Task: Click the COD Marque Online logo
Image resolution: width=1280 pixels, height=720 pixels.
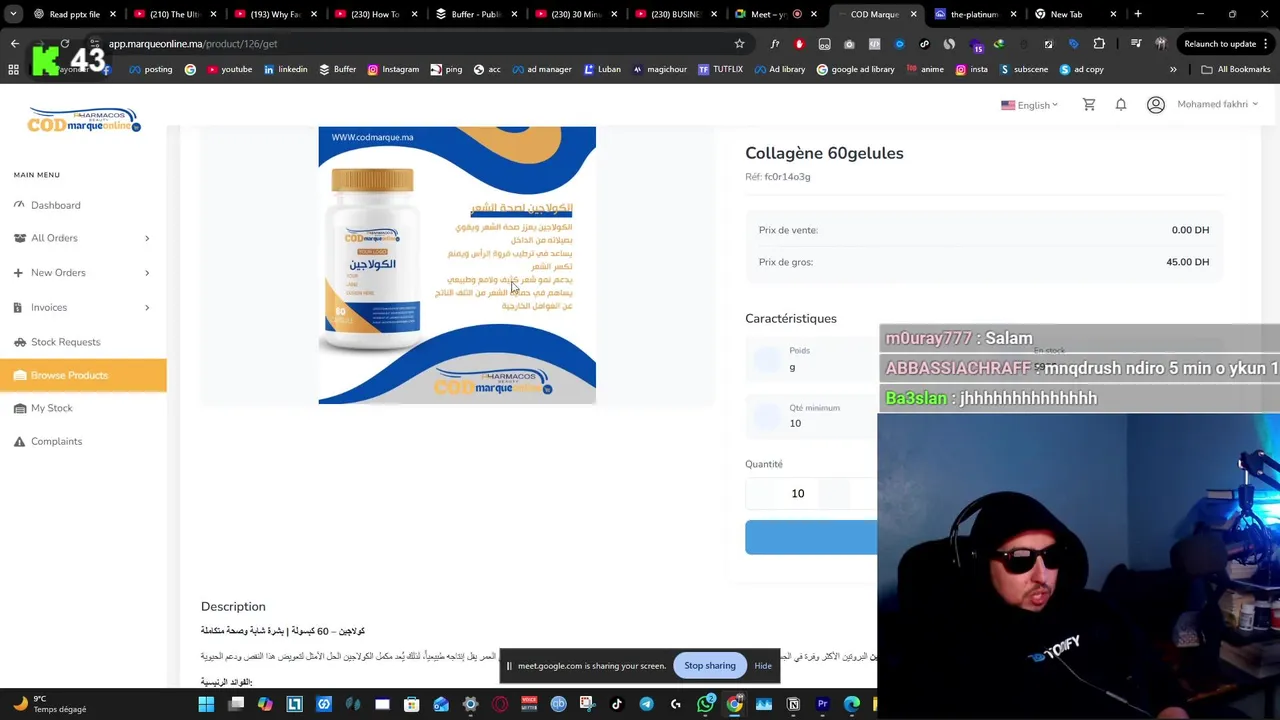Action: 84,120
